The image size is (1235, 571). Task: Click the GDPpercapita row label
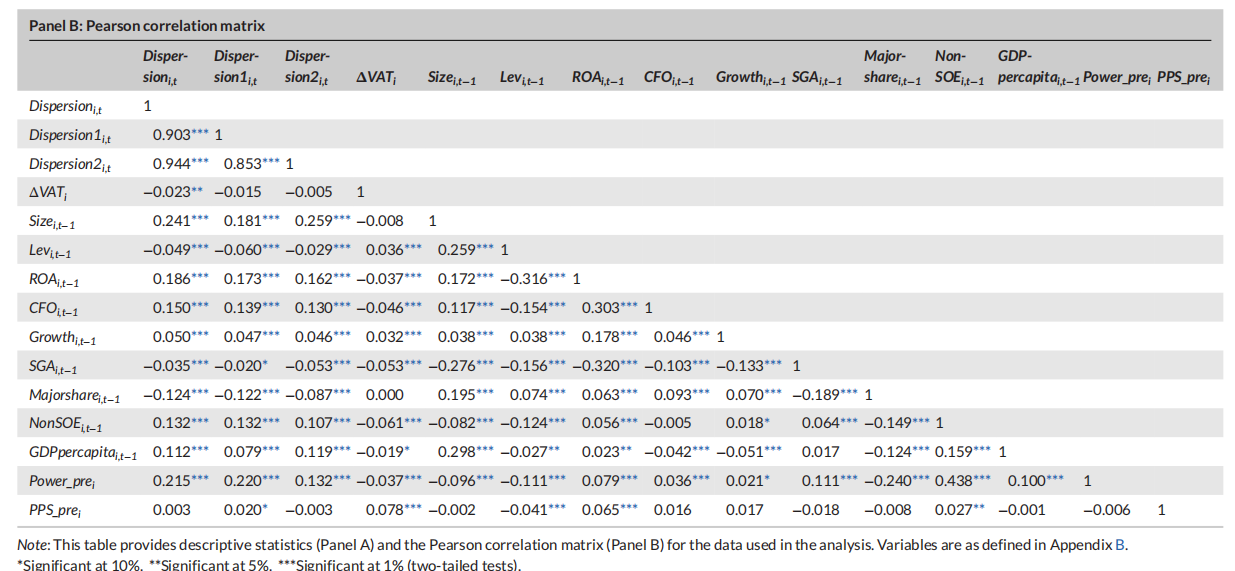click(x=81, y=452)
